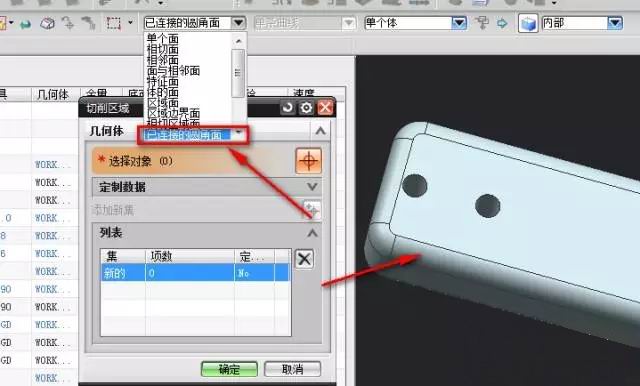Click the blue cube selection scope icon

(528, 23)
